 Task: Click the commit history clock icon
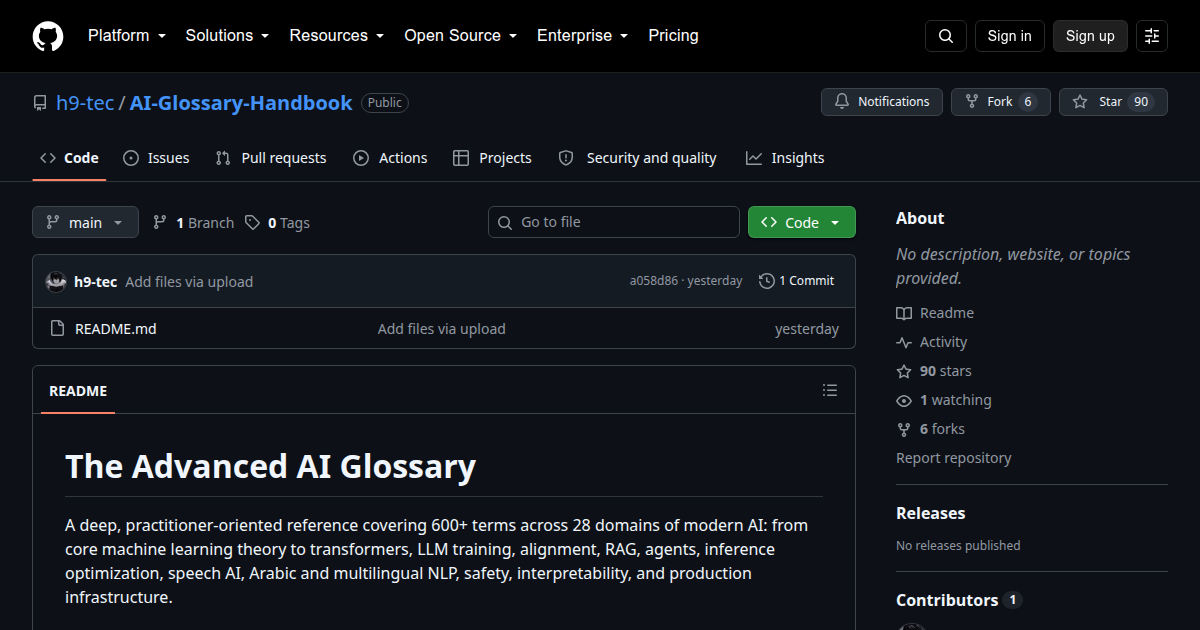(x=767, y=281)
